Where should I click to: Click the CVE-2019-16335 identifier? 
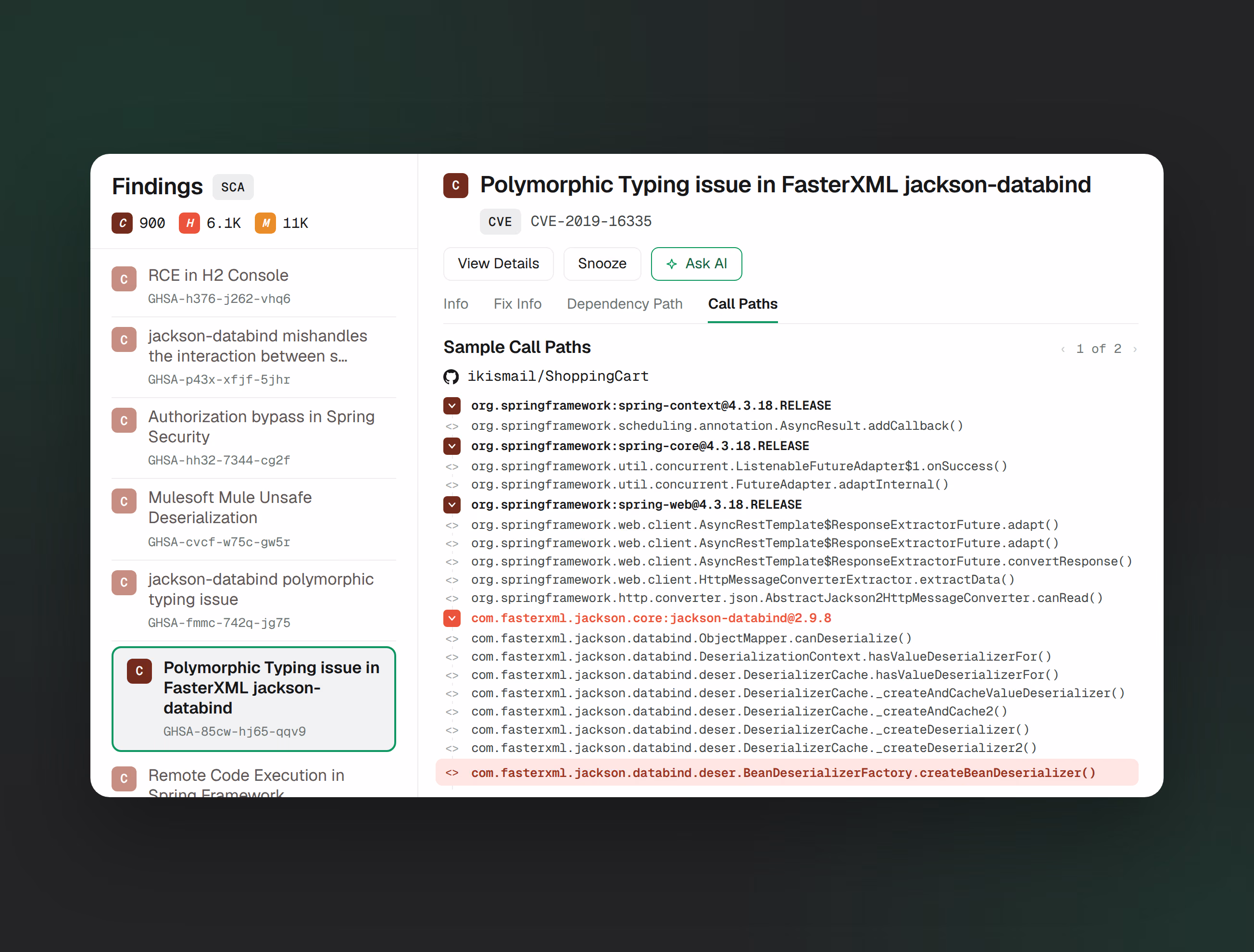click(591, 221)
